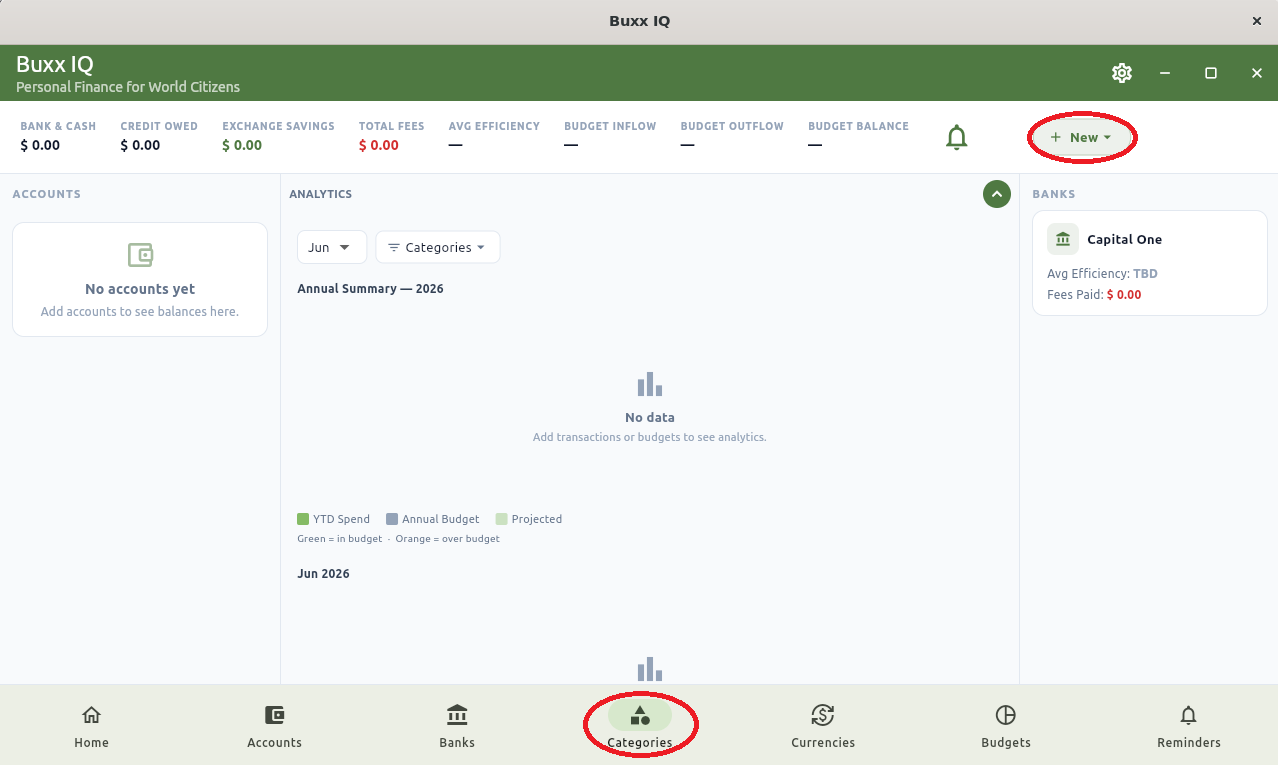Open the Banks building icon
The height and width of the screenshot is (765, 1278).
[x=457, y=715]
